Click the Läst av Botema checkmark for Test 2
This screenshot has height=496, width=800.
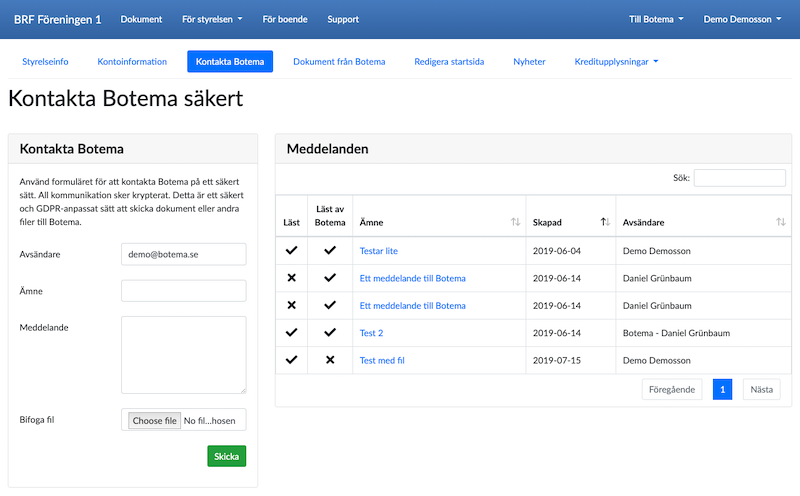pos(330,333)
